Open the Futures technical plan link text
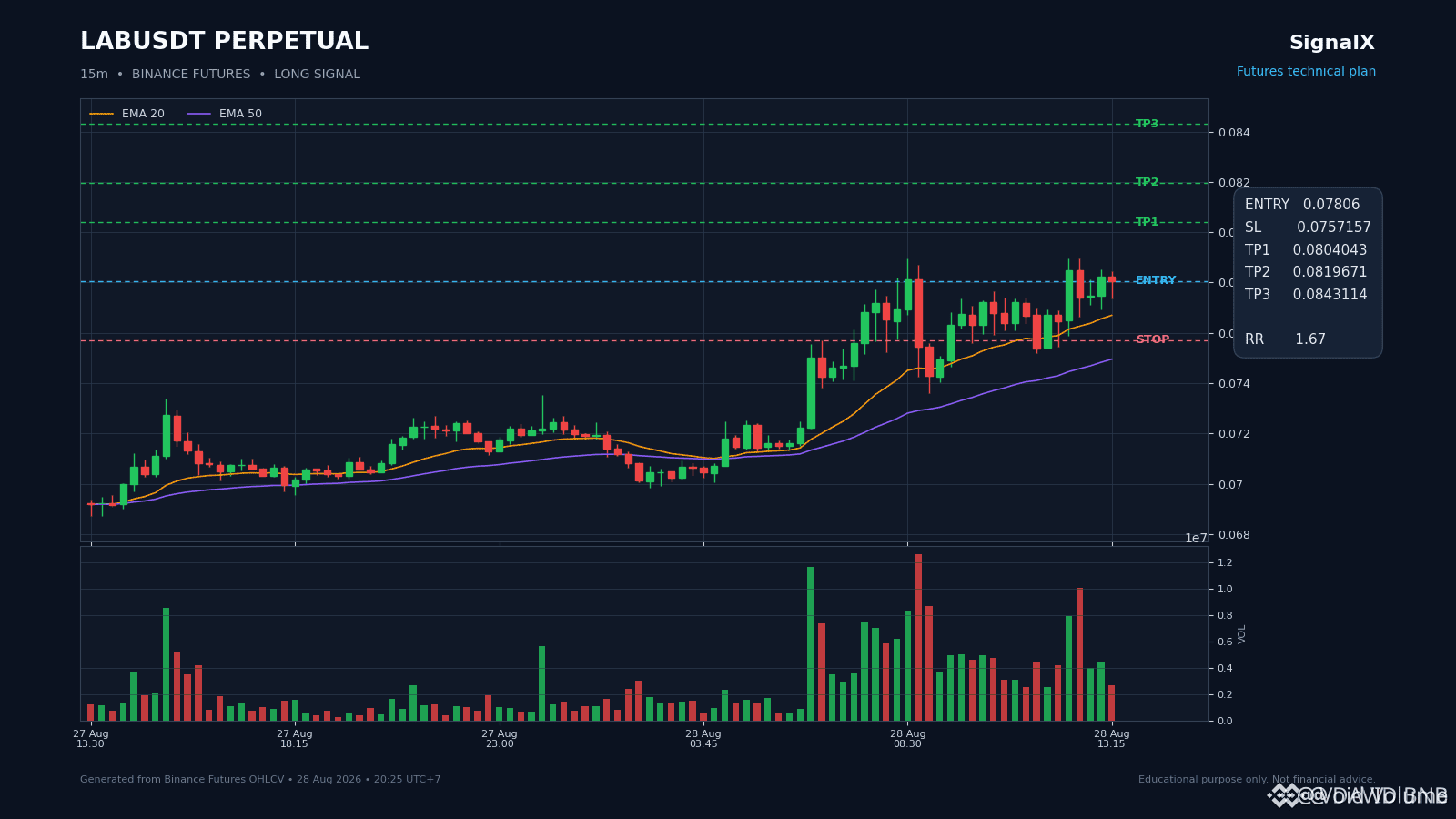 [1306, 71]
